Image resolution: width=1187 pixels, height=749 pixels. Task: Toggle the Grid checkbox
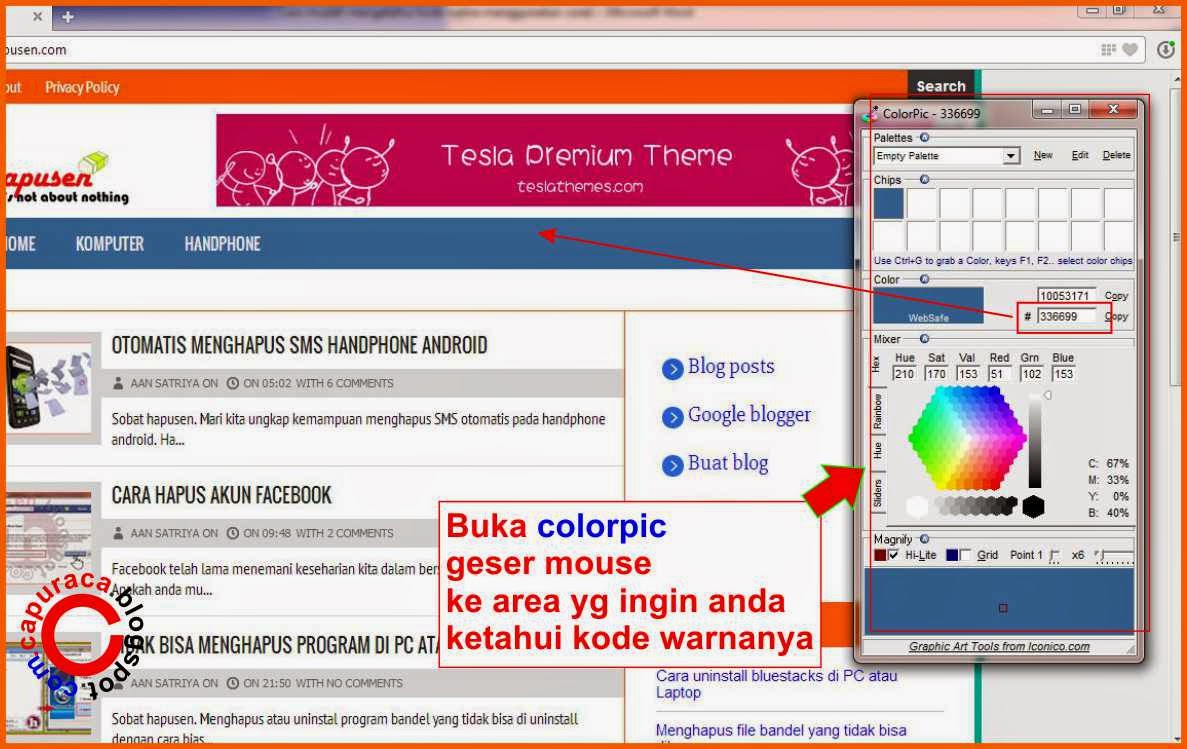coord(965,555)
